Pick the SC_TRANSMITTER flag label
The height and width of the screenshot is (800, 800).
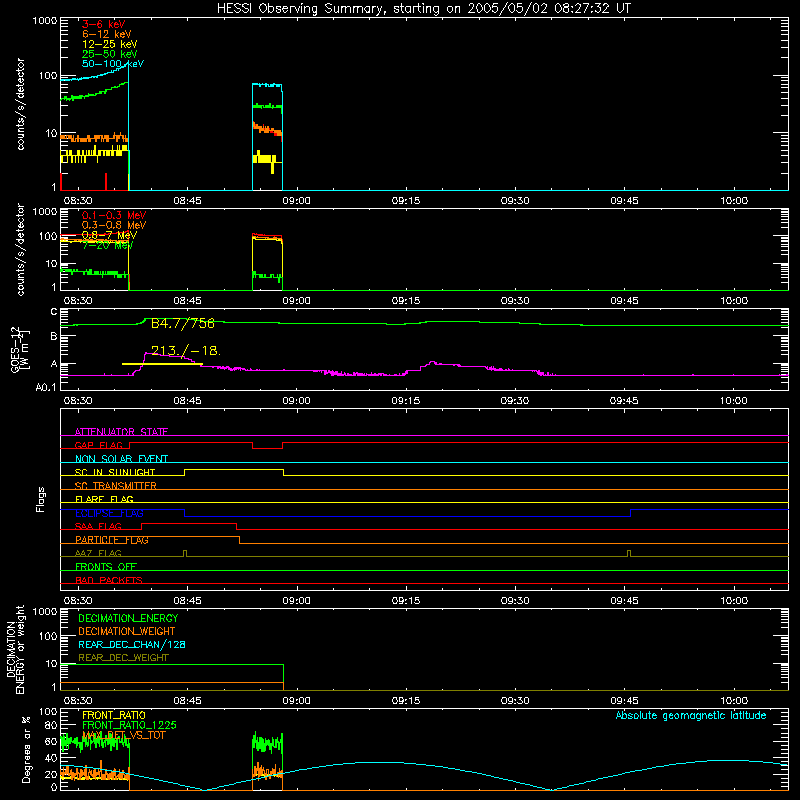tap(116, 486)
